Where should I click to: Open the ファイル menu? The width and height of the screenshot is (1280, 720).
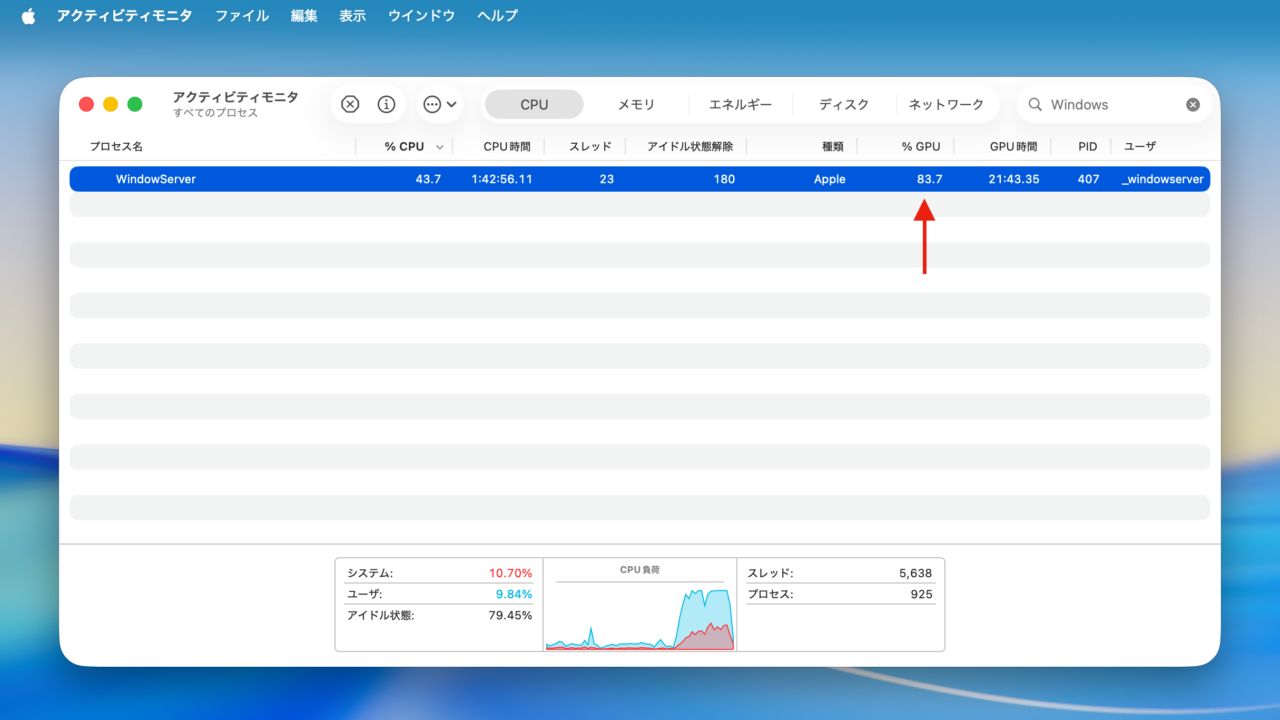241,15
